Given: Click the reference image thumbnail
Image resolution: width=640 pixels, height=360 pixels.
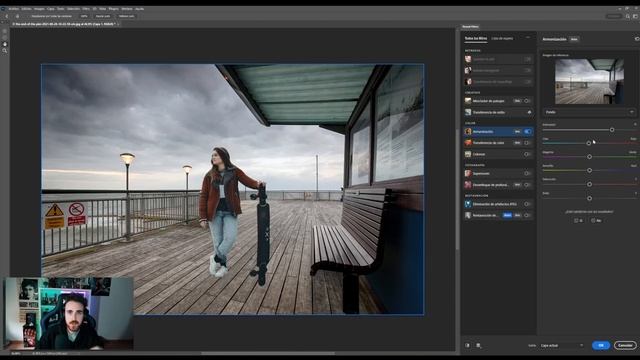Looking at the screenshot, I should point(589,81).
